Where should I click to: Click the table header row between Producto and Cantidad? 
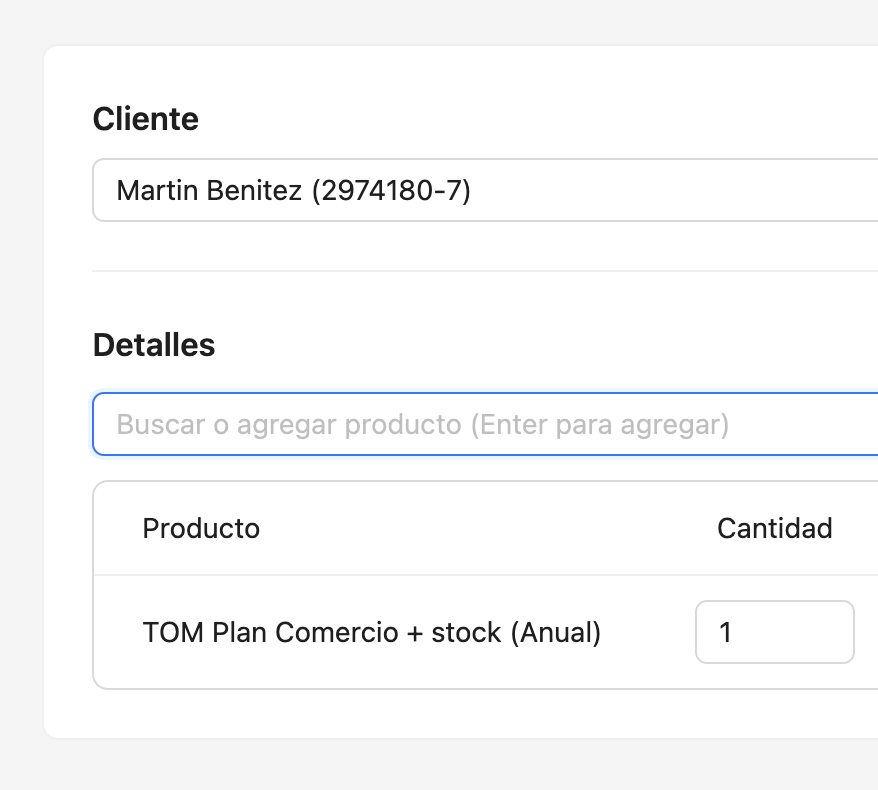click(480, 528)
